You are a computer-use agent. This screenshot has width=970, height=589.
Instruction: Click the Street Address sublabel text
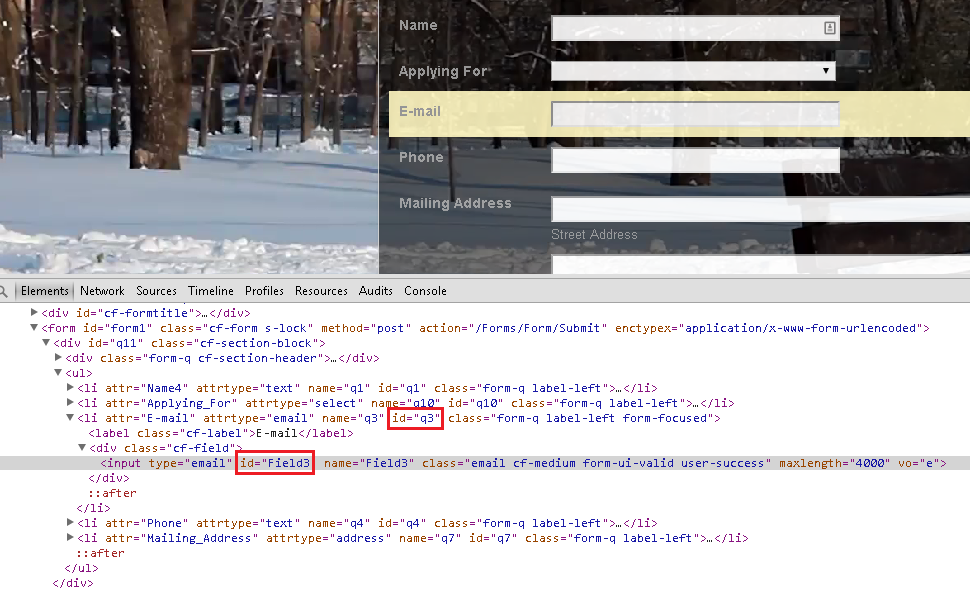coord(594,234)
